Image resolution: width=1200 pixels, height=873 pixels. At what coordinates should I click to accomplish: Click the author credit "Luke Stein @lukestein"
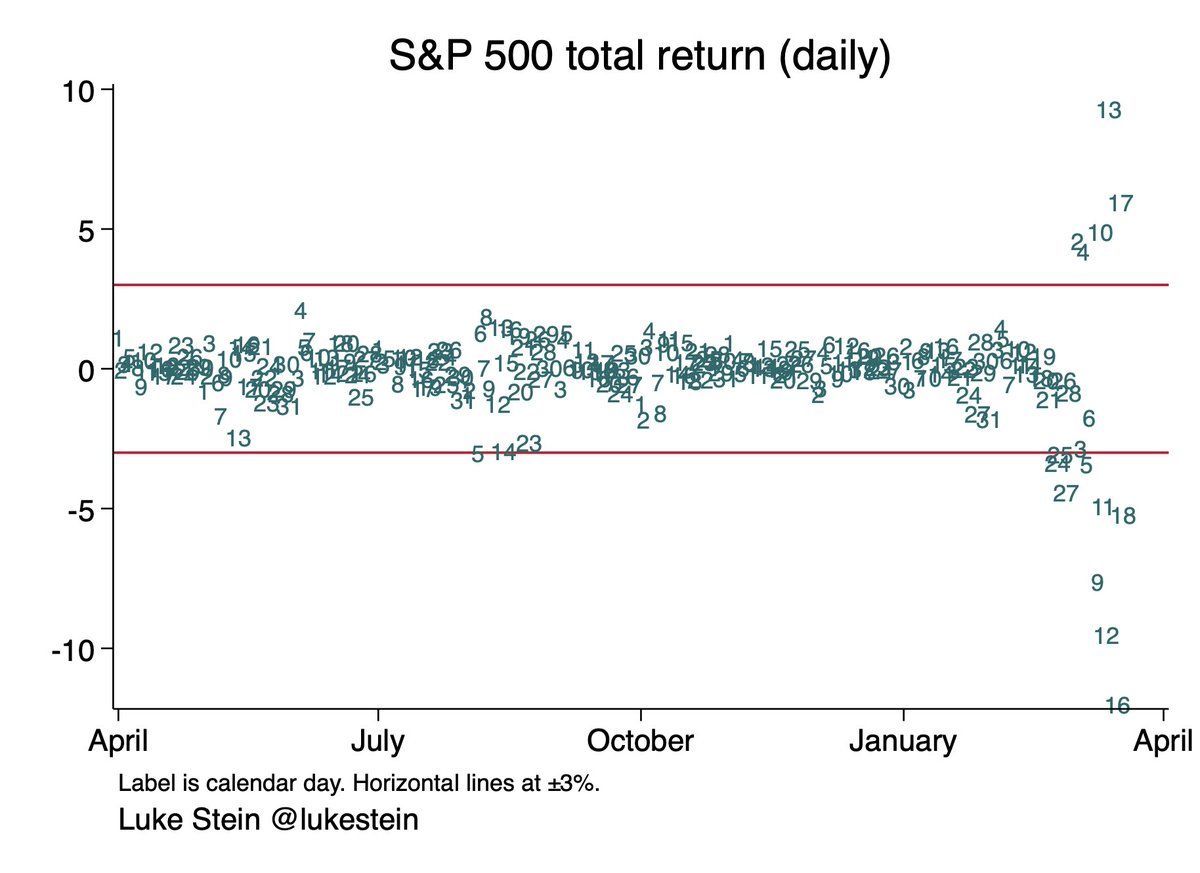(x=268, y=820)
